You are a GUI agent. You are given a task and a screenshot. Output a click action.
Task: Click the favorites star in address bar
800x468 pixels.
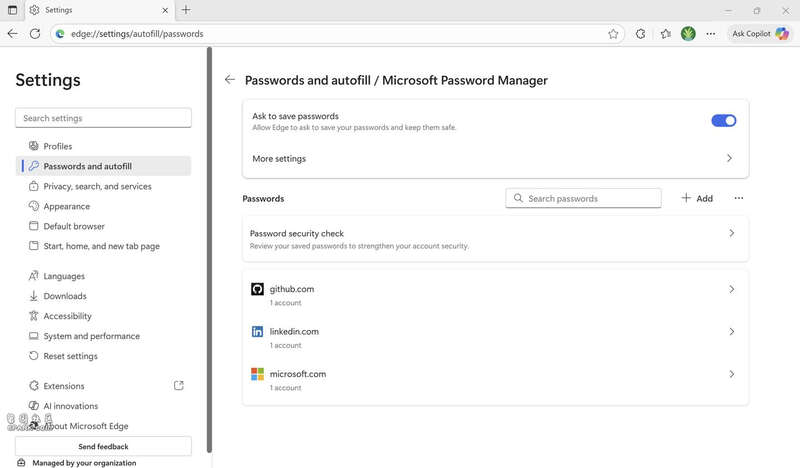(x=613, y=33)
